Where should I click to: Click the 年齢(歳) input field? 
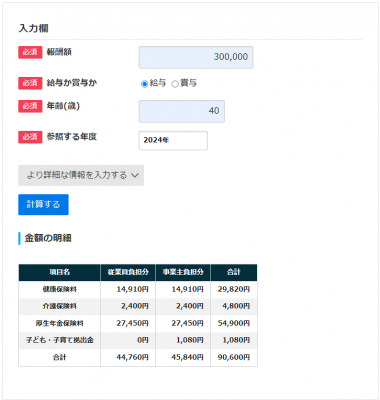coord(182,111)
